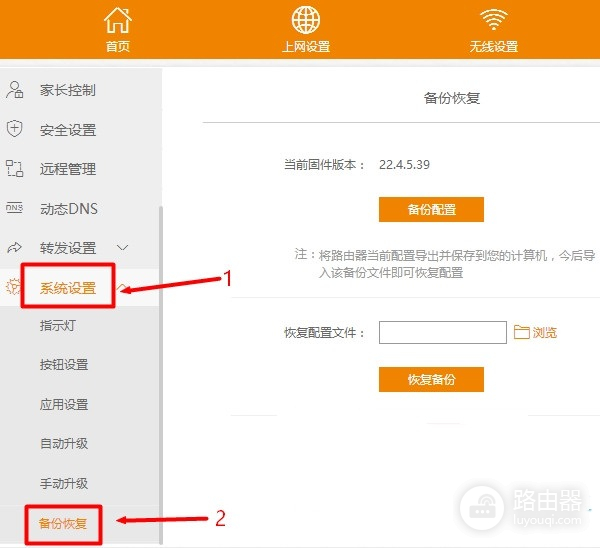Click the DNS icon beside 动态DNS
The image size is (600, 548).
click(x=14, y=208)
